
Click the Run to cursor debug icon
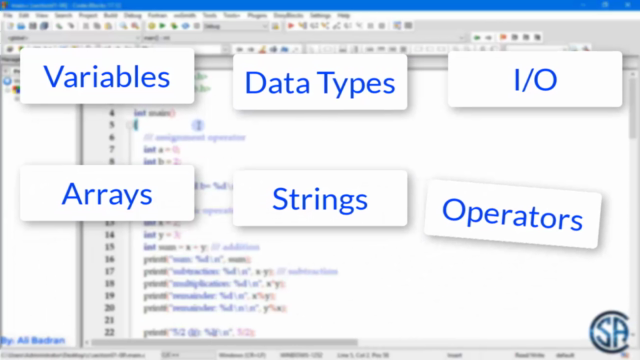[x=302, y=26]
